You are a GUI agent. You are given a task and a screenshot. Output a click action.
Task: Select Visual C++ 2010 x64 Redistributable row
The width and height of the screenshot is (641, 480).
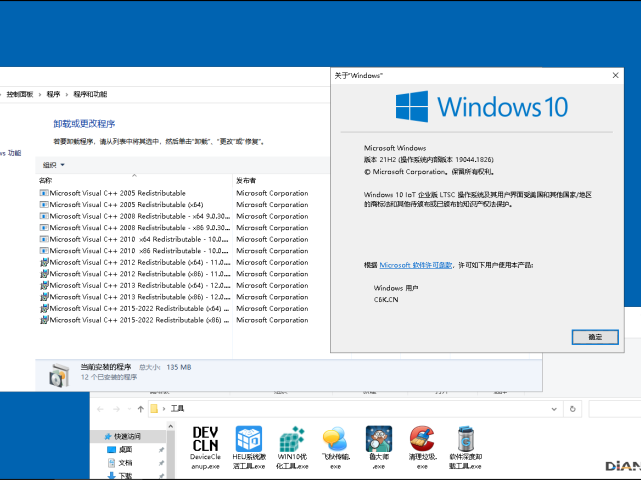tap(134, 239)
